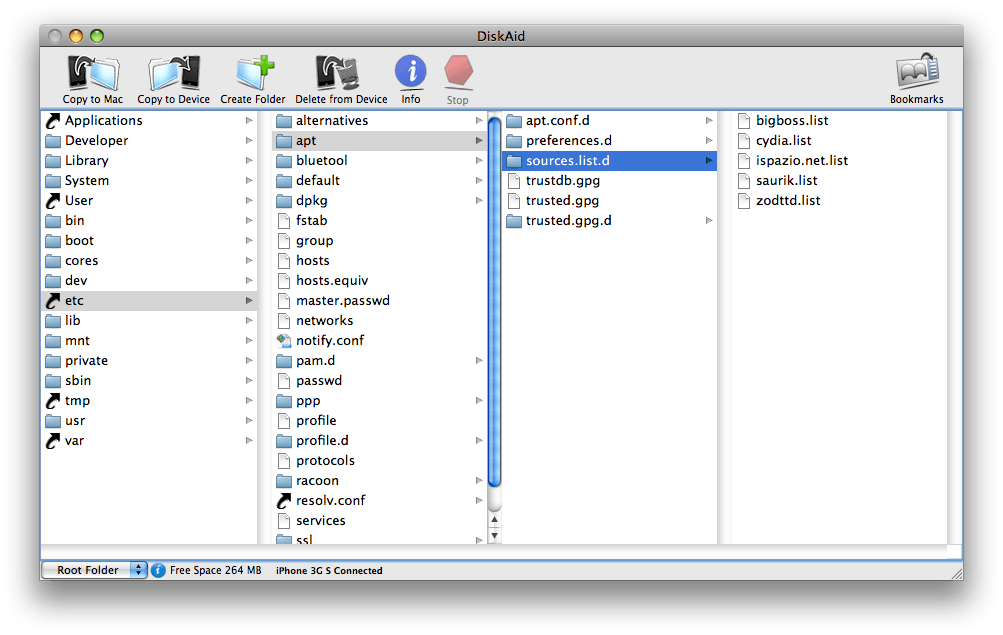Click the resolv.conf alias icon
The height and width of the screenshot is (635, 1003).
[x=284, y=501]
